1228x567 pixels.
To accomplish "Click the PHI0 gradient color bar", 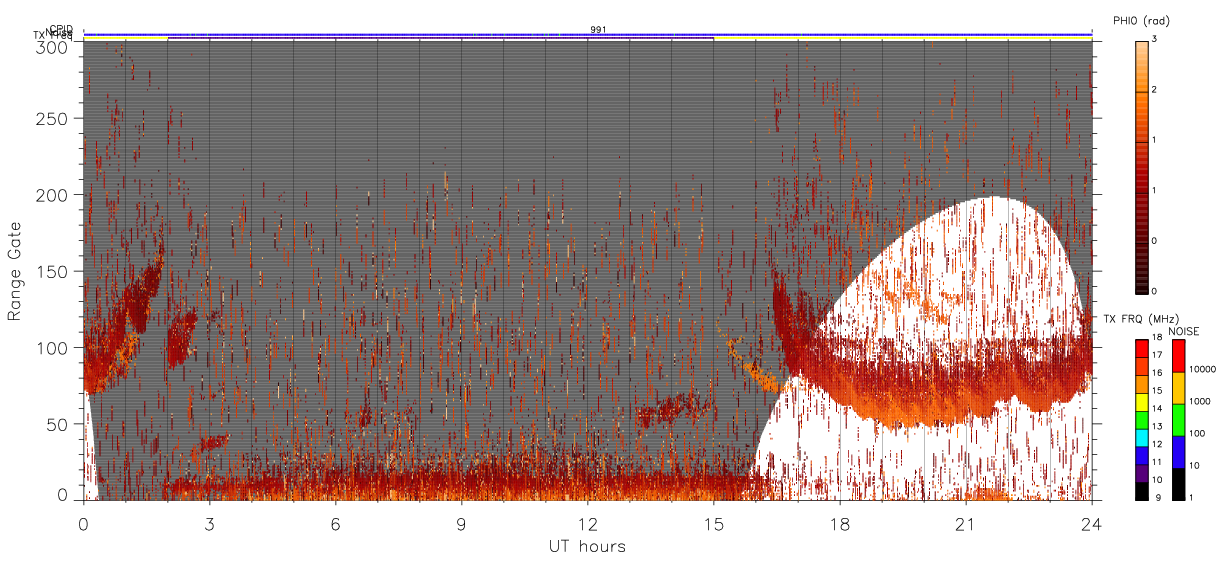I will (1142, 166).
